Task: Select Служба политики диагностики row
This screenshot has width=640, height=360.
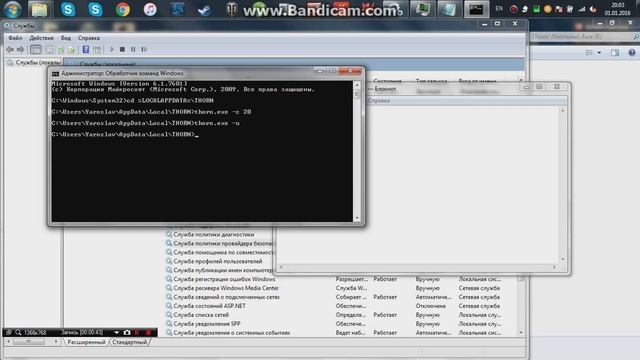Action: click(x=213, y=235)
